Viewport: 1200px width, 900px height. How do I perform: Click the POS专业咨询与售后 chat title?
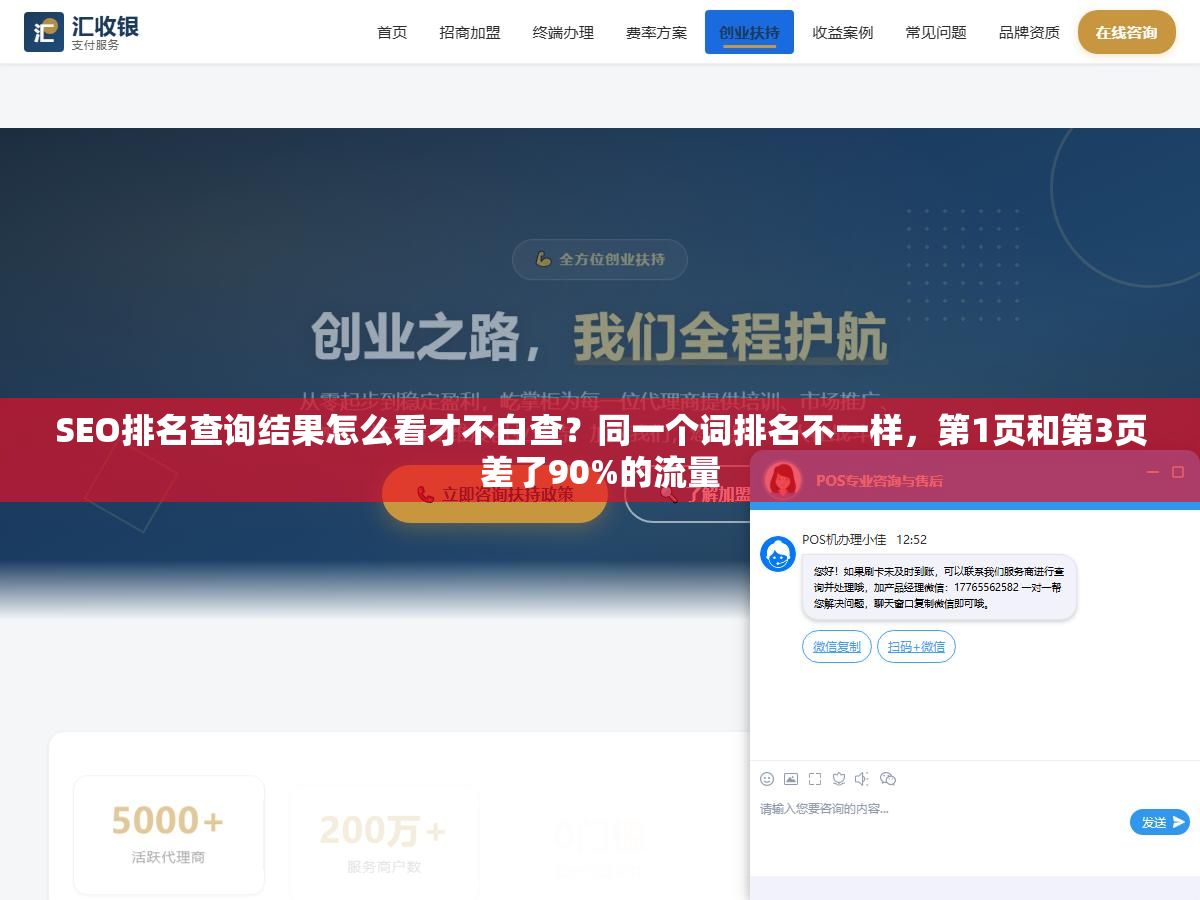tap(879, 480)
